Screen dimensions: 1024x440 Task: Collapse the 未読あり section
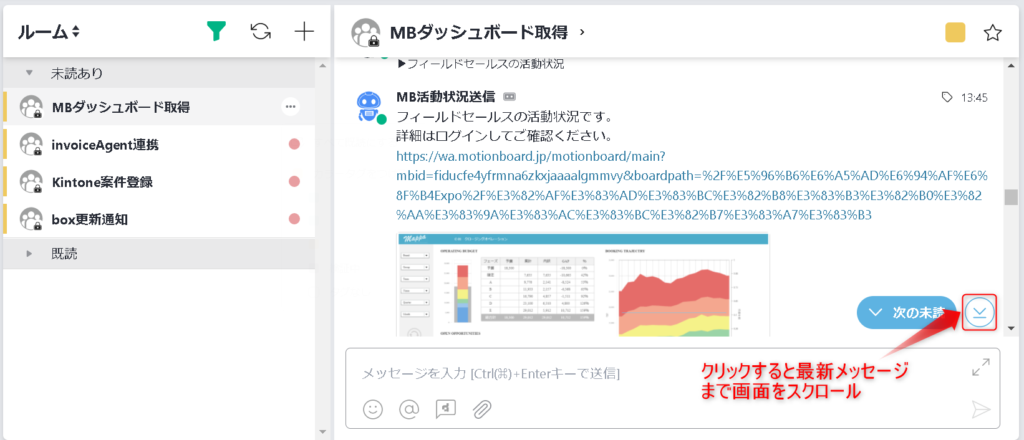29,74
